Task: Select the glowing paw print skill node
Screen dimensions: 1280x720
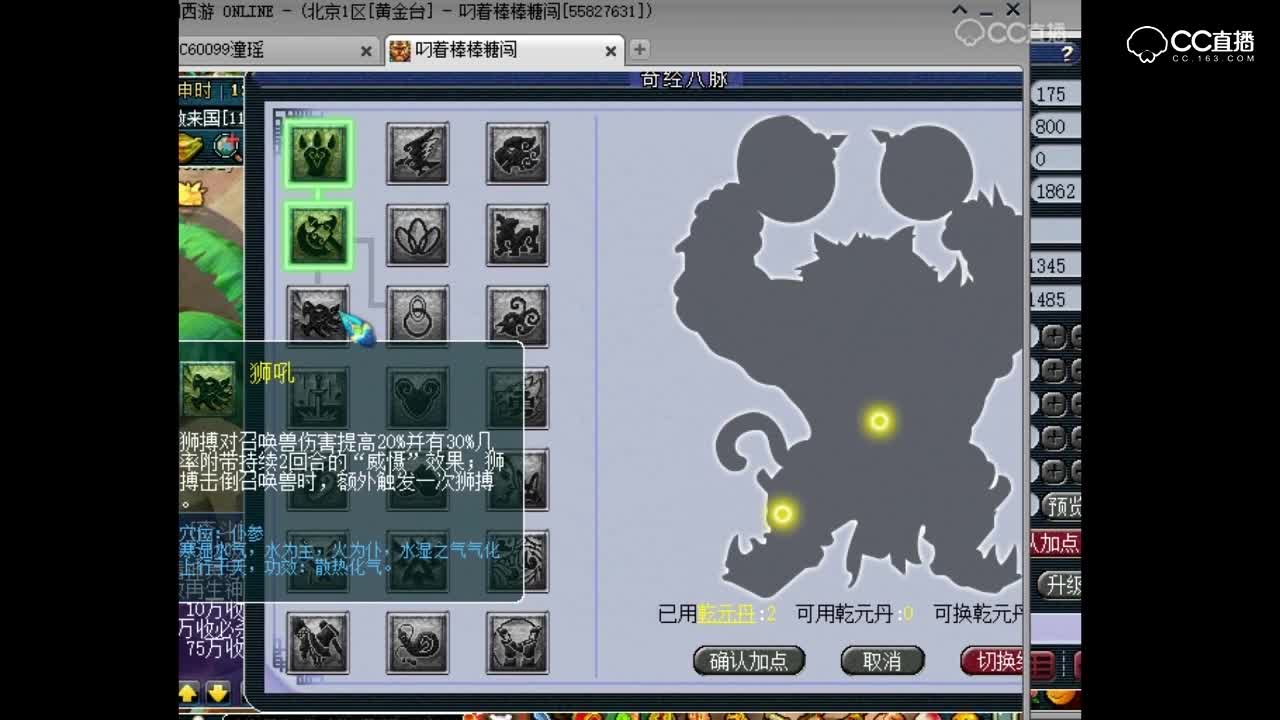Action: pyautogui.click(x=318, y=153)
